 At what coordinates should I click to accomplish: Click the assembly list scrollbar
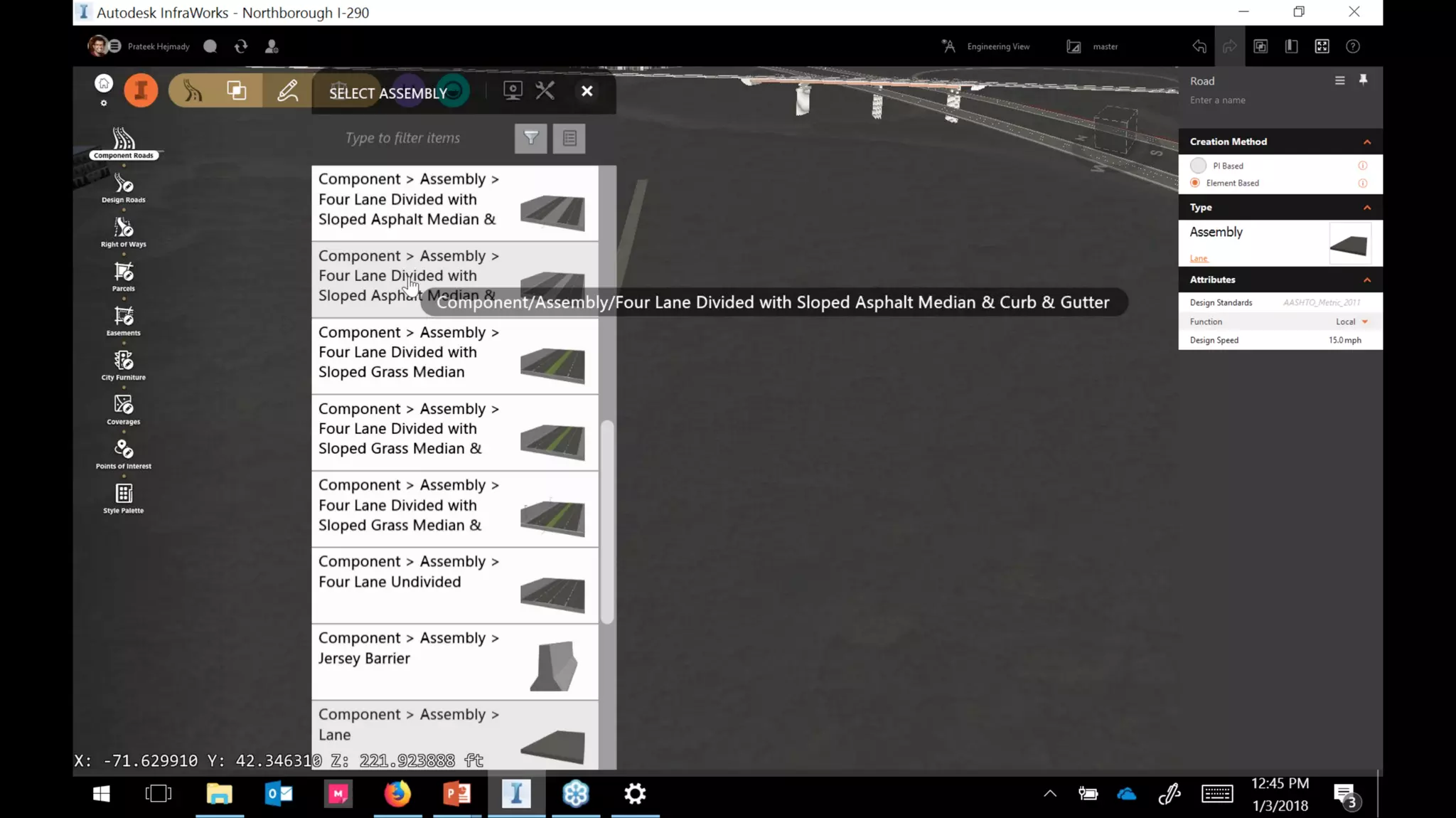[607, 522]
